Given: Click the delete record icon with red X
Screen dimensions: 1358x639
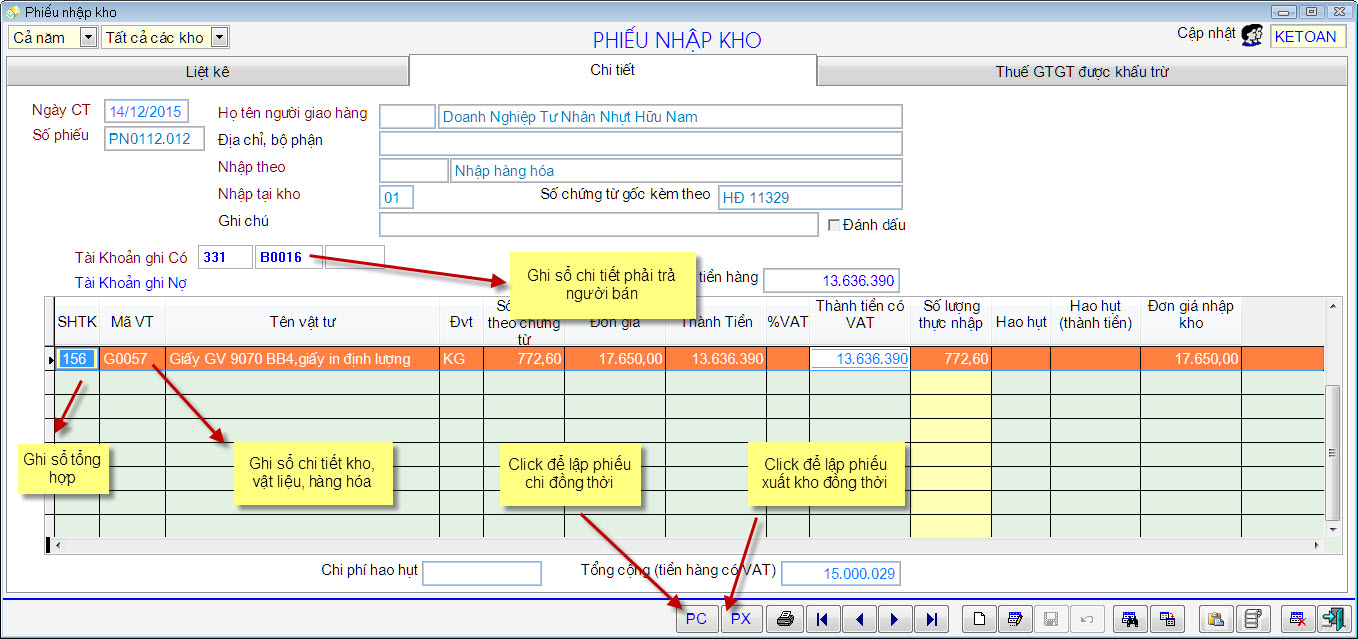Looking at the screenshot, I should click(1297, 619).
